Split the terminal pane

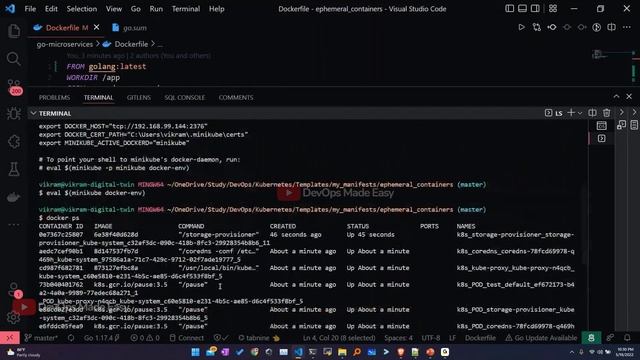pyautogui.click(x=592, y=113)
